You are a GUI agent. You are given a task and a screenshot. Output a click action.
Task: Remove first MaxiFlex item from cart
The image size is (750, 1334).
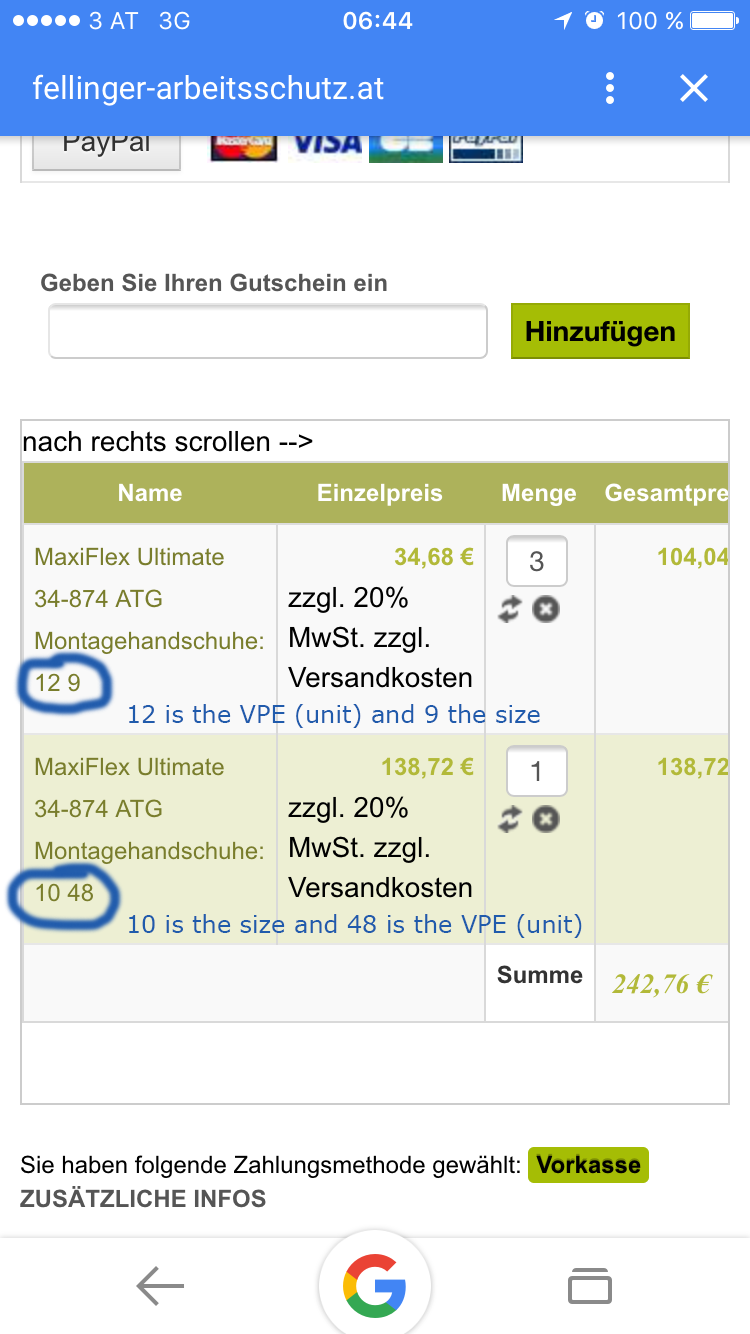(546, 609)
